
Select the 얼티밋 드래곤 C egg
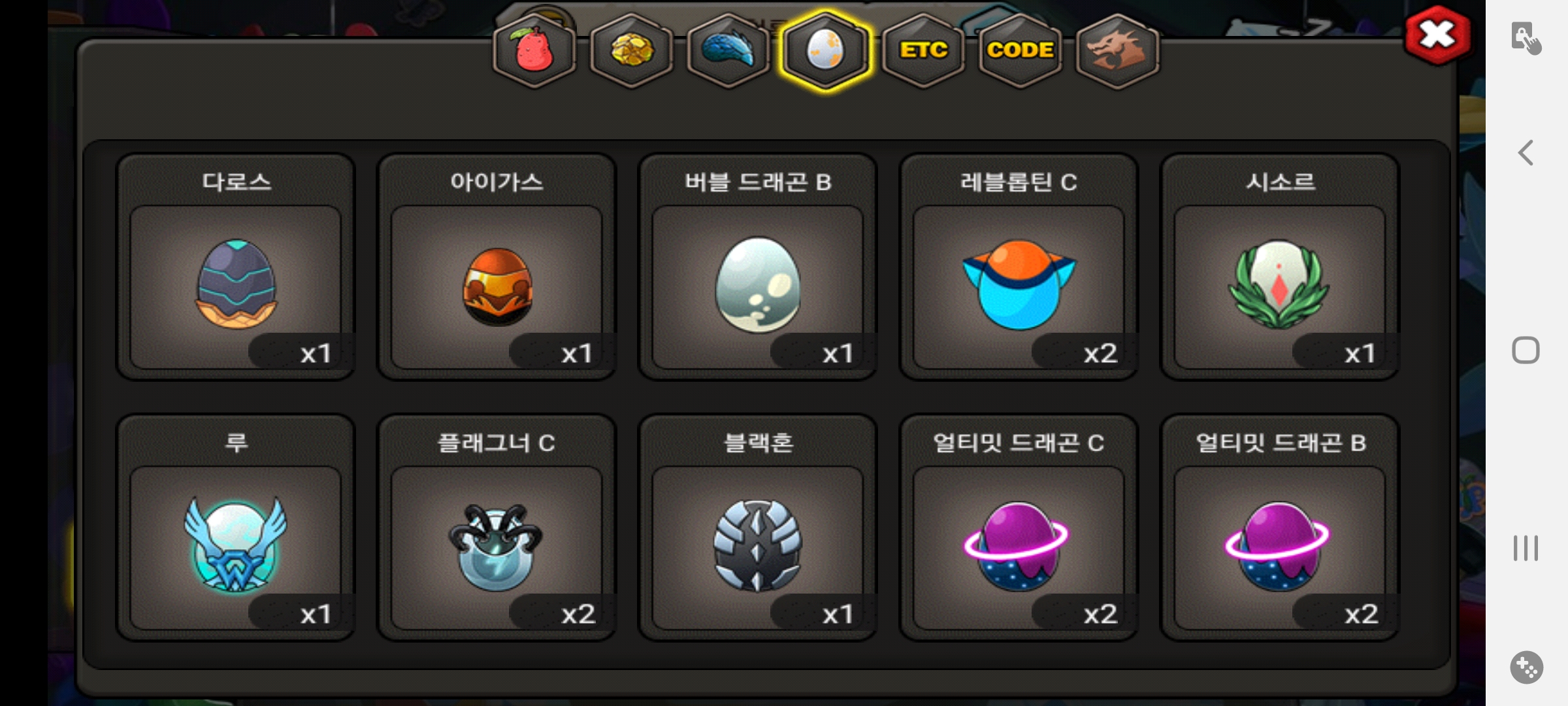pyautogui.click(x=1019, y=528)
